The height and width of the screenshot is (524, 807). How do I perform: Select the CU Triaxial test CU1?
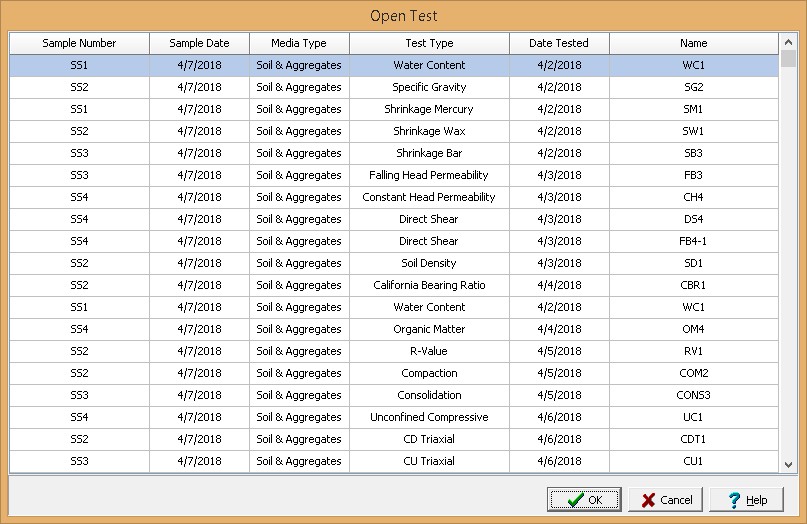(429, 461)
